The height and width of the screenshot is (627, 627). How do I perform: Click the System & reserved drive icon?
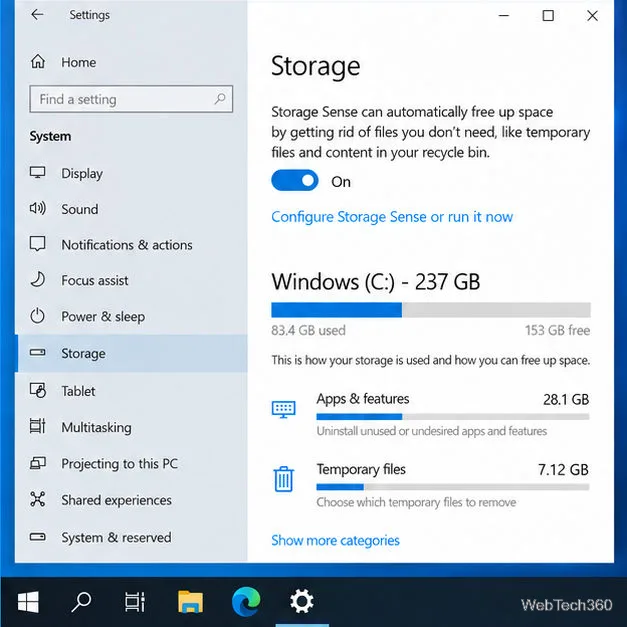click(38, 537)
